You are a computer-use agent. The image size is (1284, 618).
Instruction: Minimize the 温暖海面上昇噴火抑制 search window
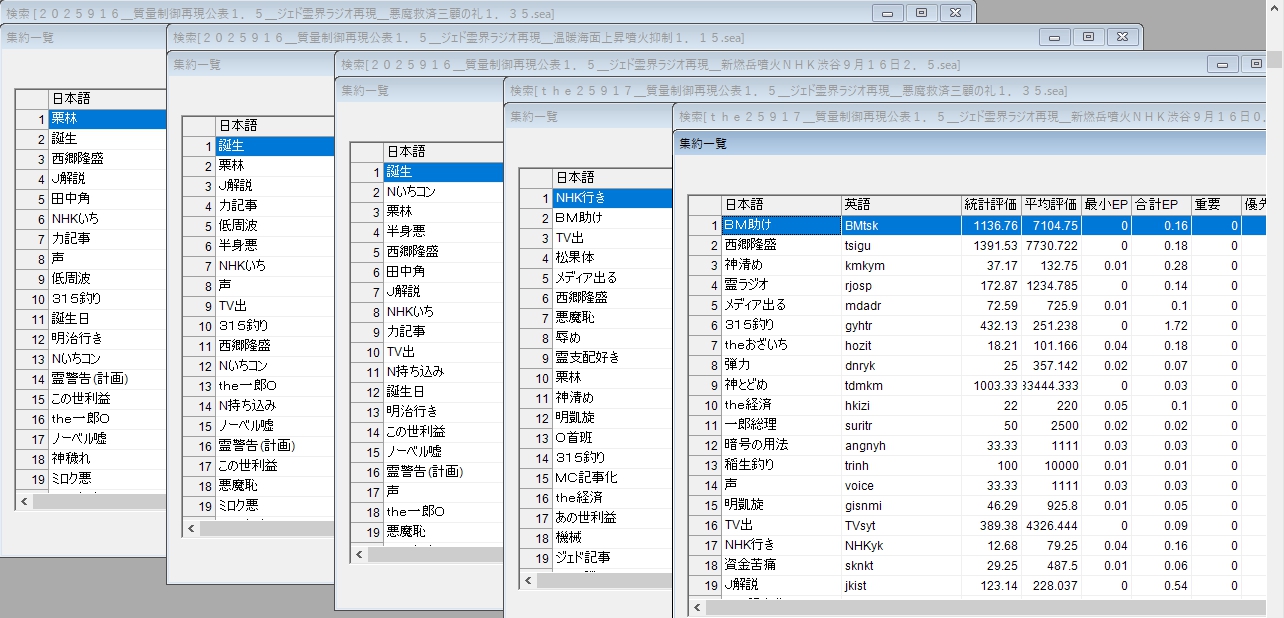[x=1054, y=37]
